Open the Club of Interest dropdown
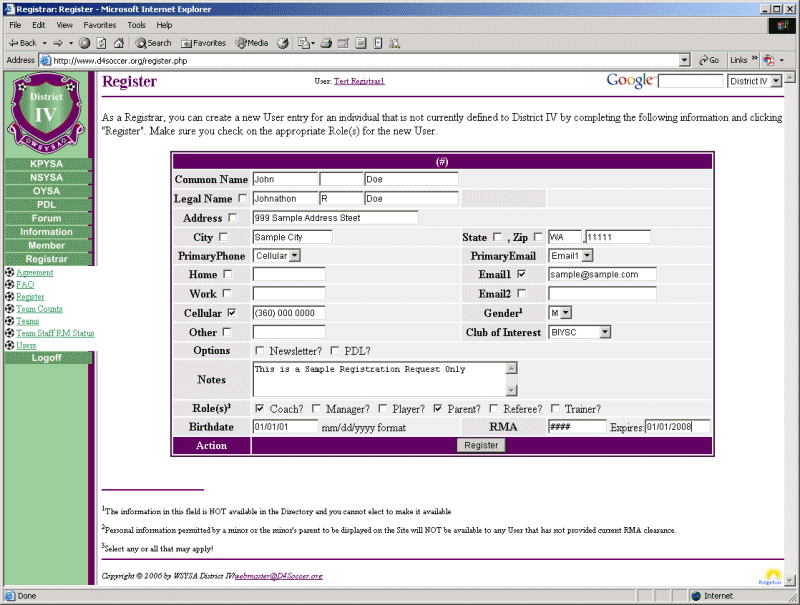This screenshot has height=605, width=800. coord(580,332)
